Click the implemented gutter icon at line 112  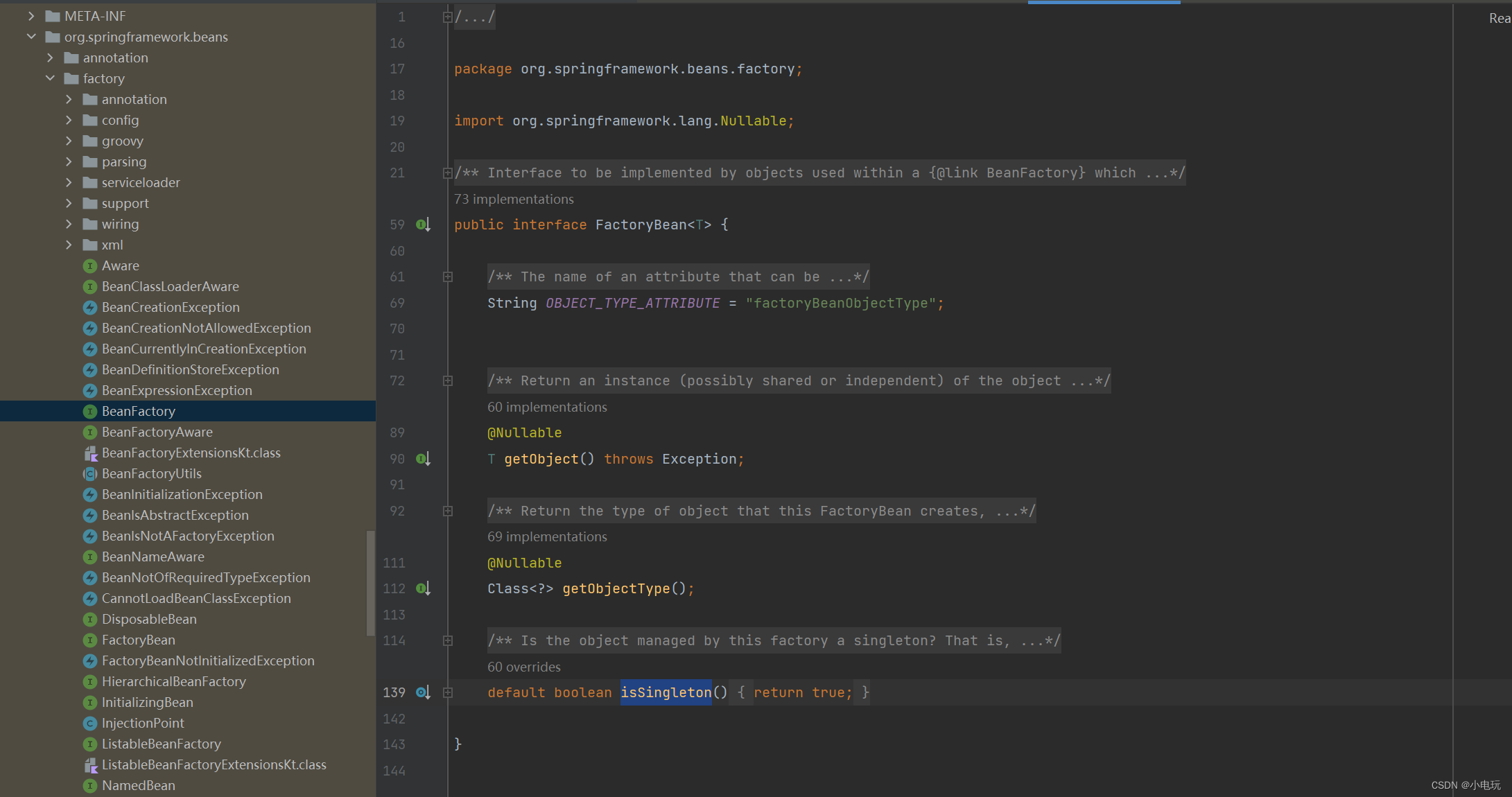point(424,588)
